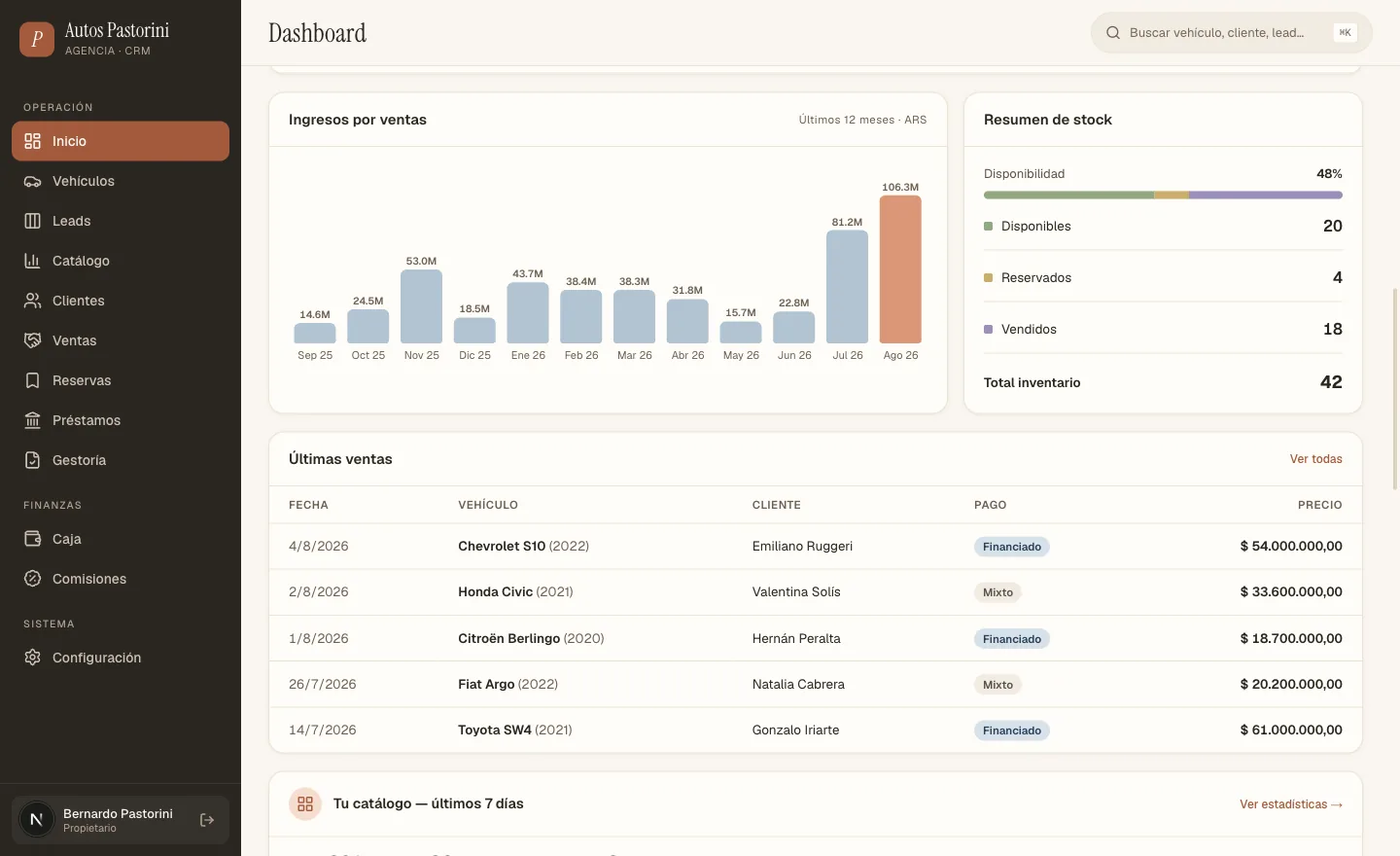Click the Caja wallet icon
The image size is (1400, 856).
click(32, 539)
